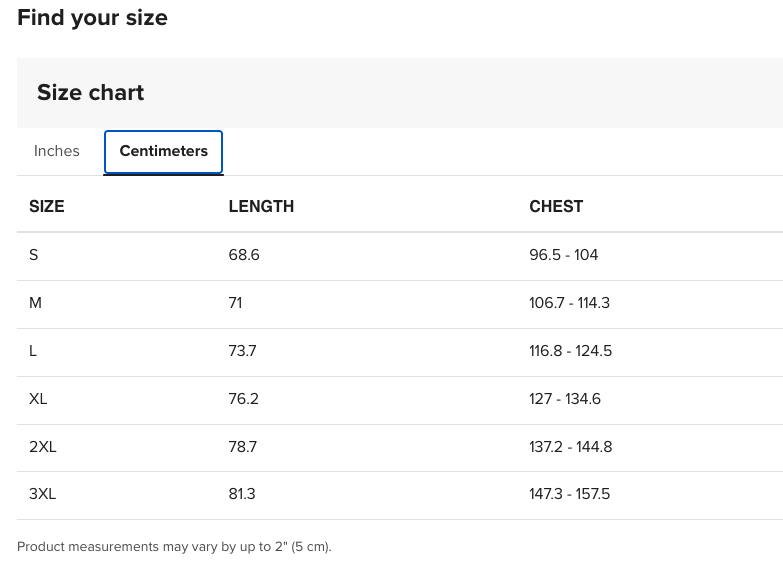Click the SIZE column header
Image resolution: width=783 pixels, height=575 pixels.
coord(47,206)
